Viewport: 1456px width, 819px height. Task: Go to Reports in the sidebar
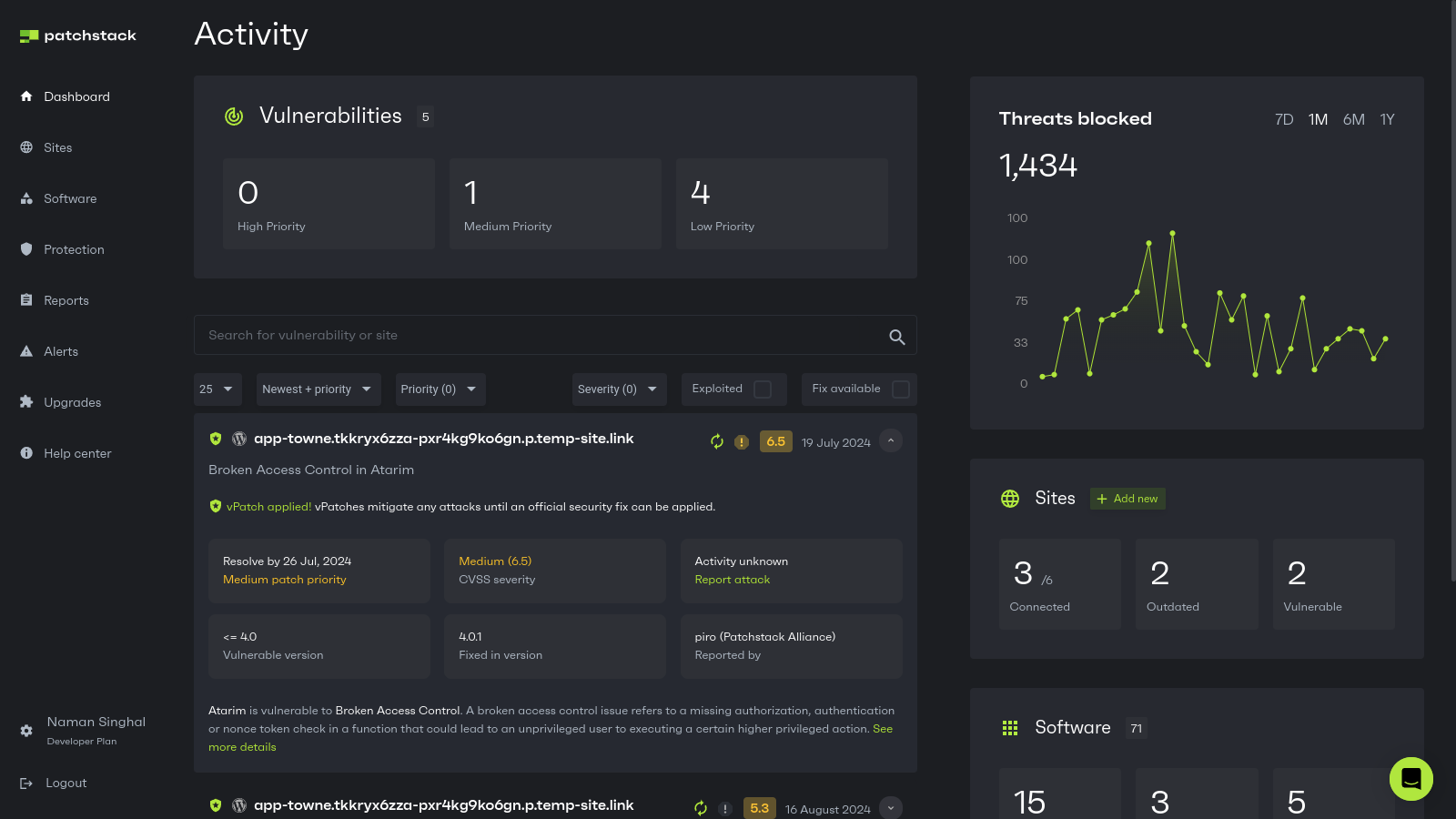pos(66,300)
